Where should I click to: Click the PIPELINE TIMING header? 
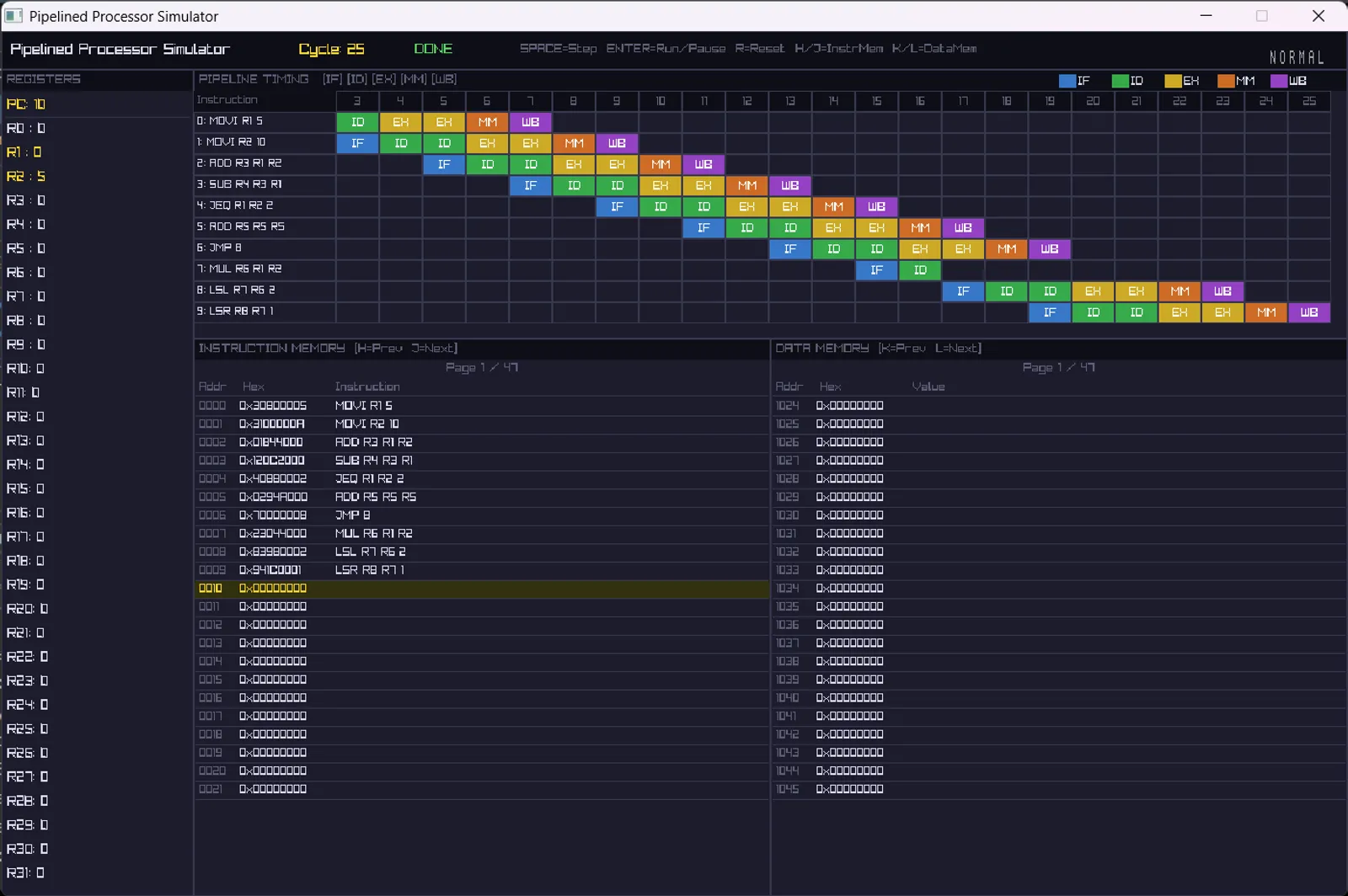[253, 79]
